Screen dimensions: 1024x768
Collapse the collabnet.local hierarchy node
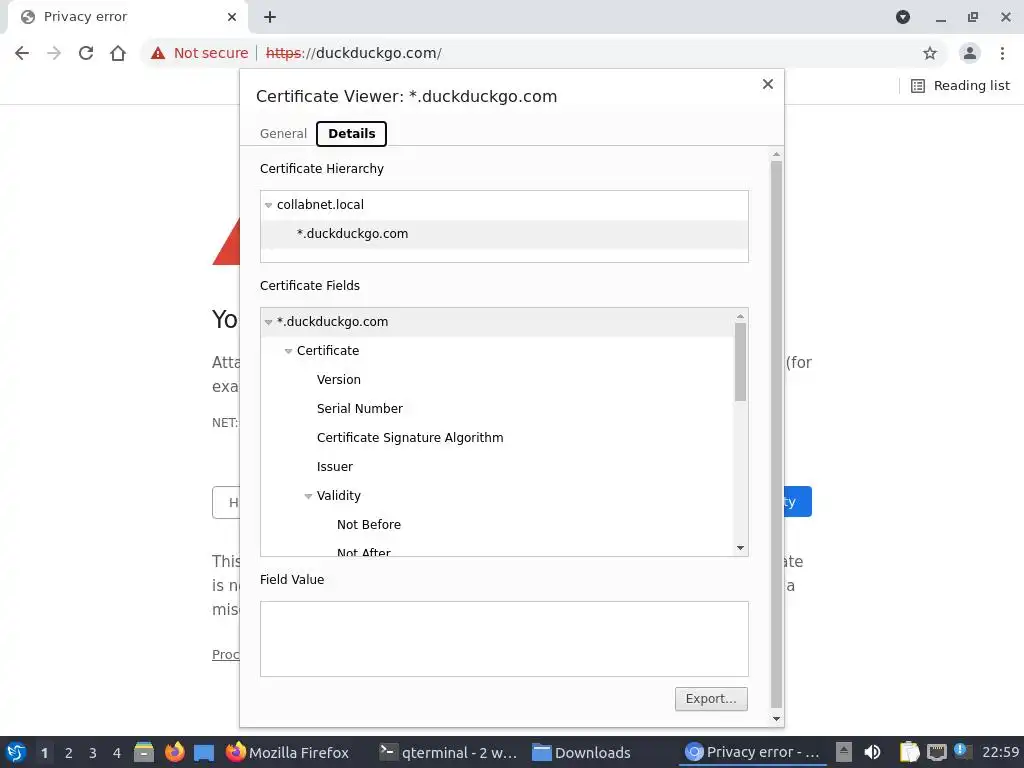click(x=268, y=205)
